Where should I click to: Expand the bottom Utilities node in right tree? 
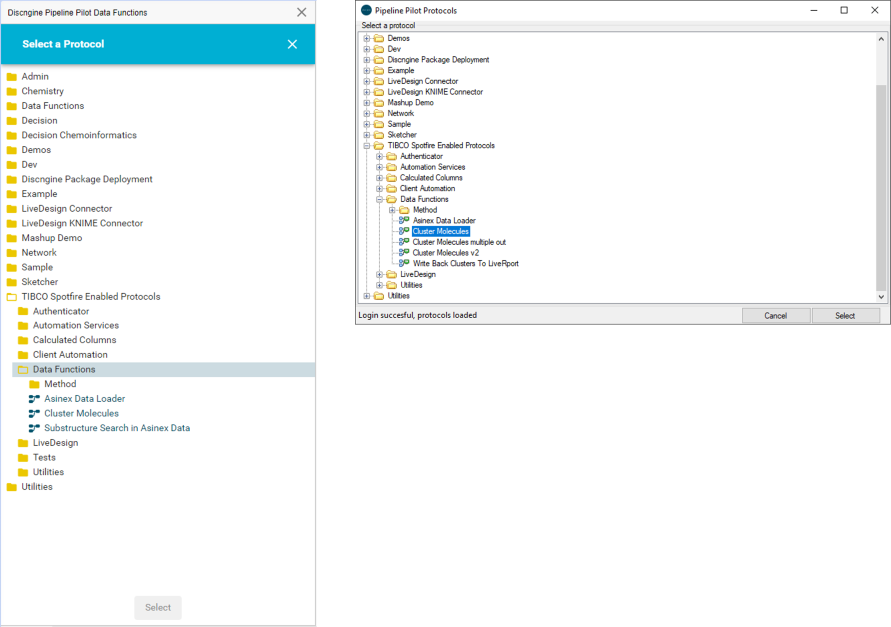(x=367, y=296)
